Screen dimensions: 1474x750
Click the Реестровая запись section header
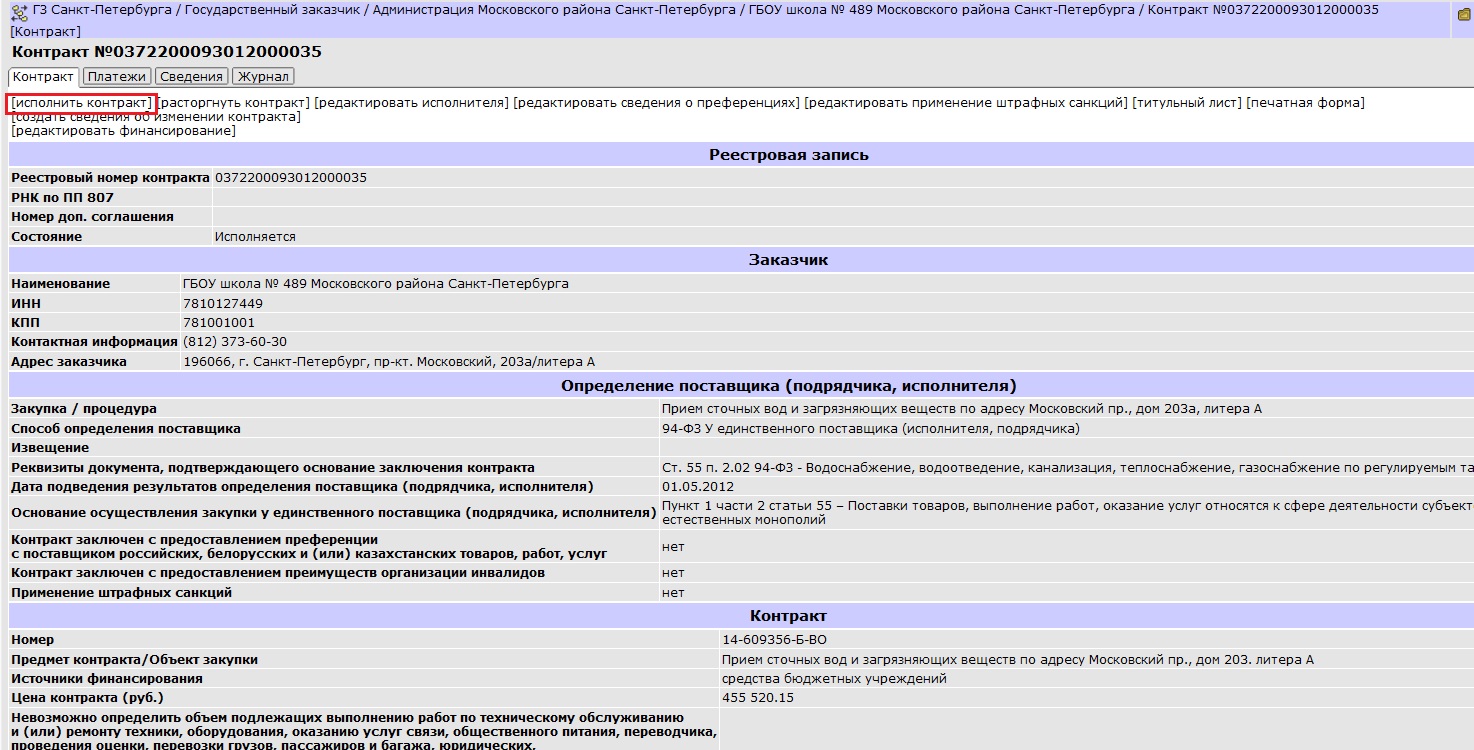789,155
